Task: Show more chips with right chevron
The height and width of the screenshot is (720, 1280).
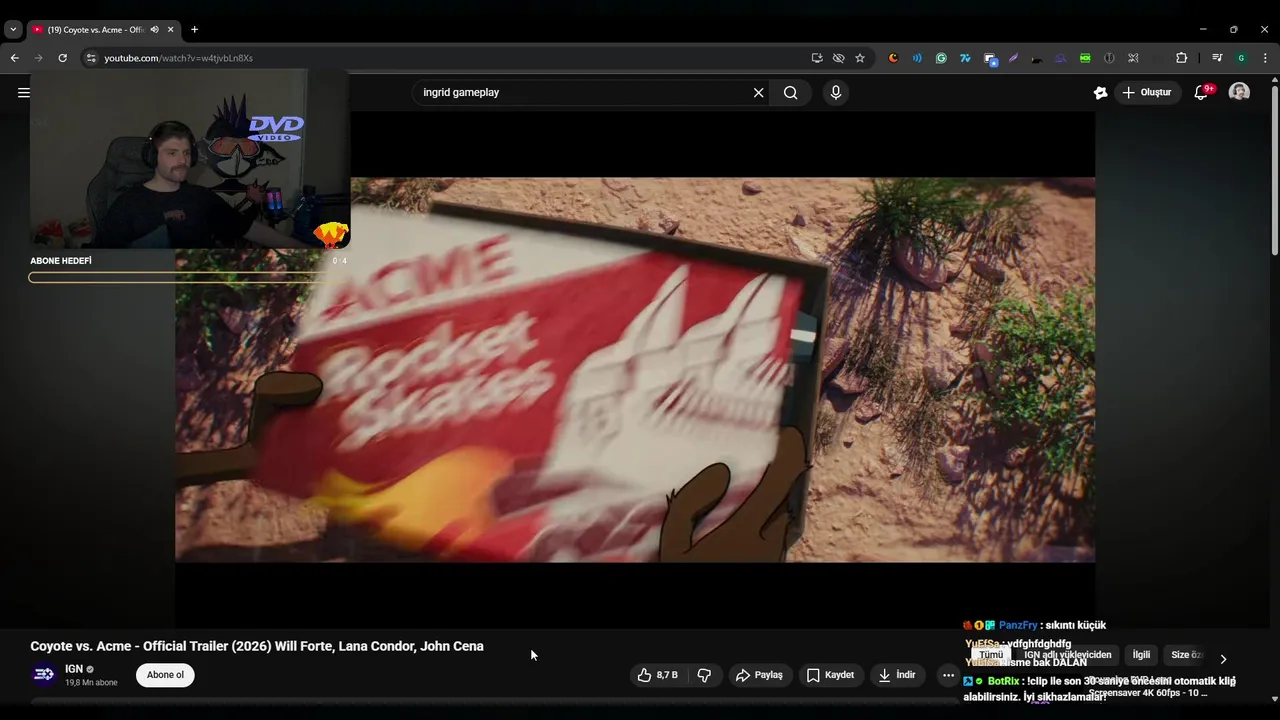Action: [x=1222, y=659]
